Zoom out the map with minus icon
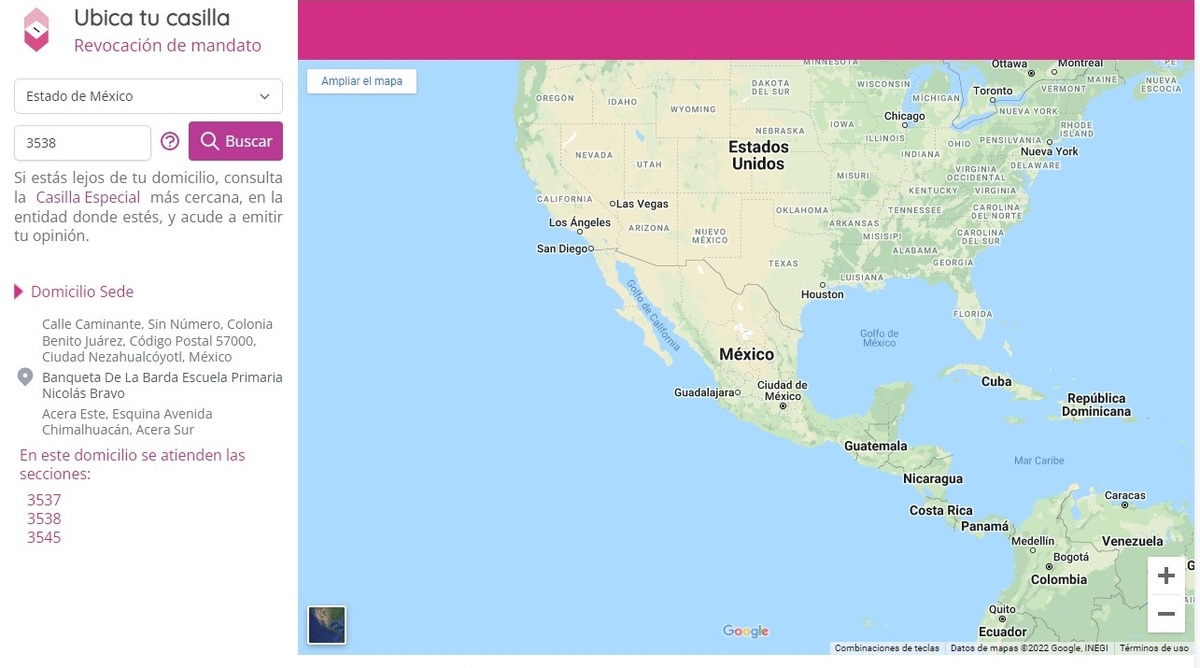The image size is (1200, 668). point(1165,613)
